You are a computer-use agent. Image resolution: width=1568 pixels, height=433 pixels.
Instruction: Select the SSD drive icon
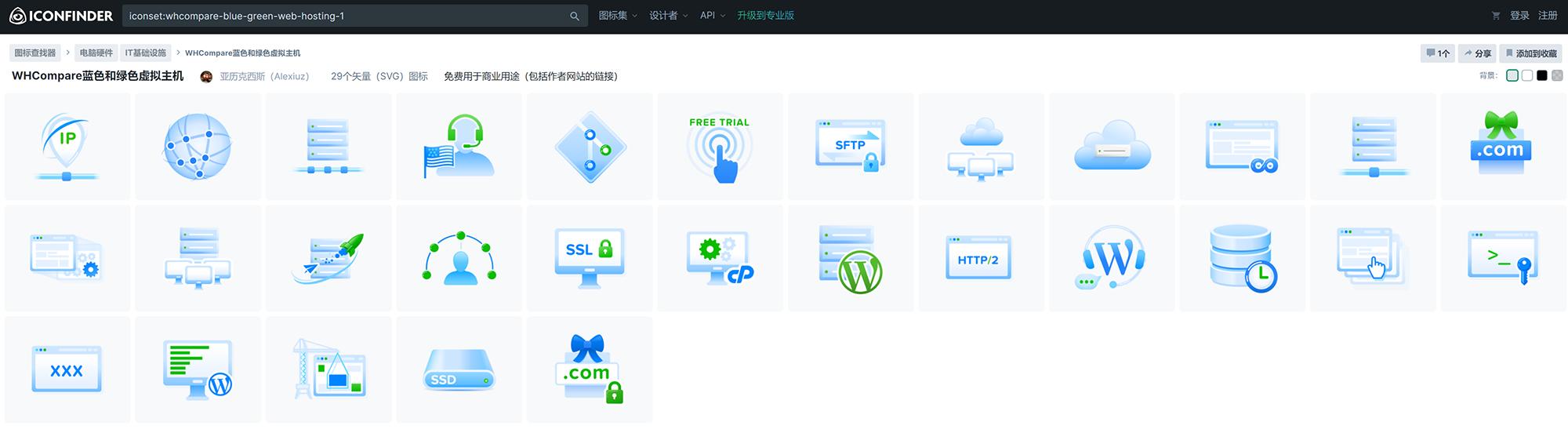point(459,369)
